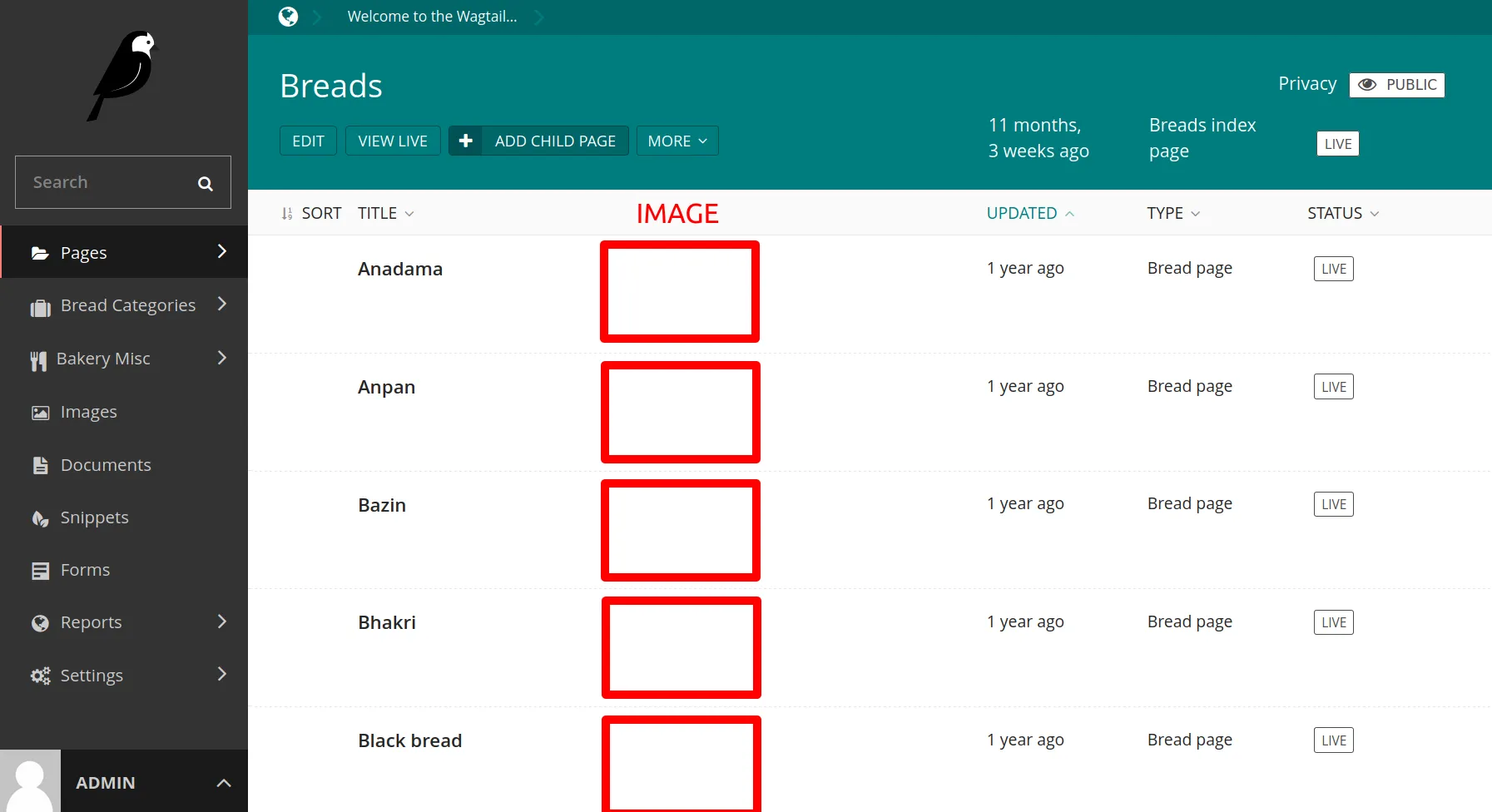The width and height of the screenshot is (1492, 812).
Task: Open the Anadama page link
Action: (x=400, y=269)
